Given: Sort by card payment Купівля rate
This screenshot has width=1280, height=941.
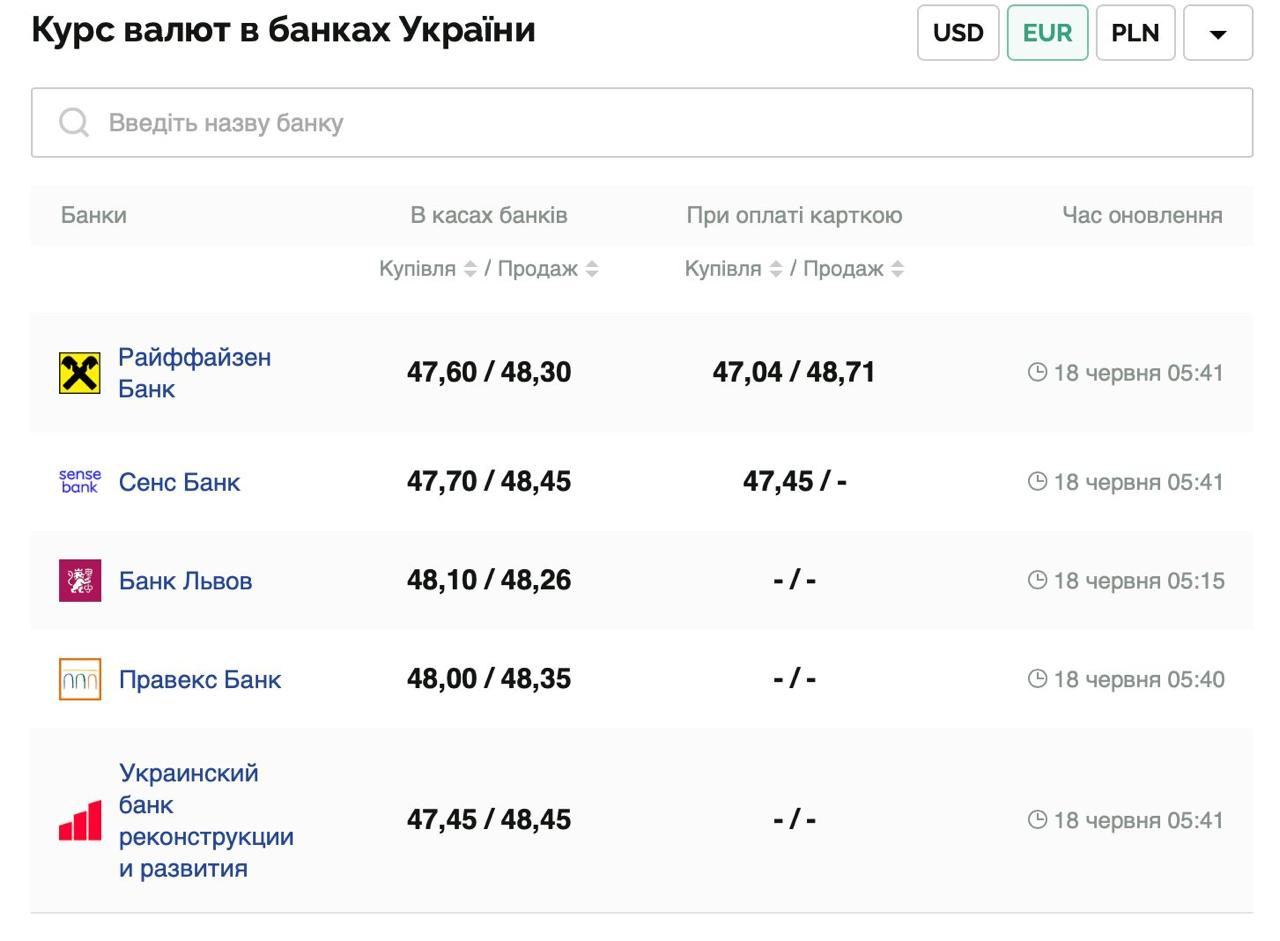Looking at the screenshot, I should coord(775,269).
